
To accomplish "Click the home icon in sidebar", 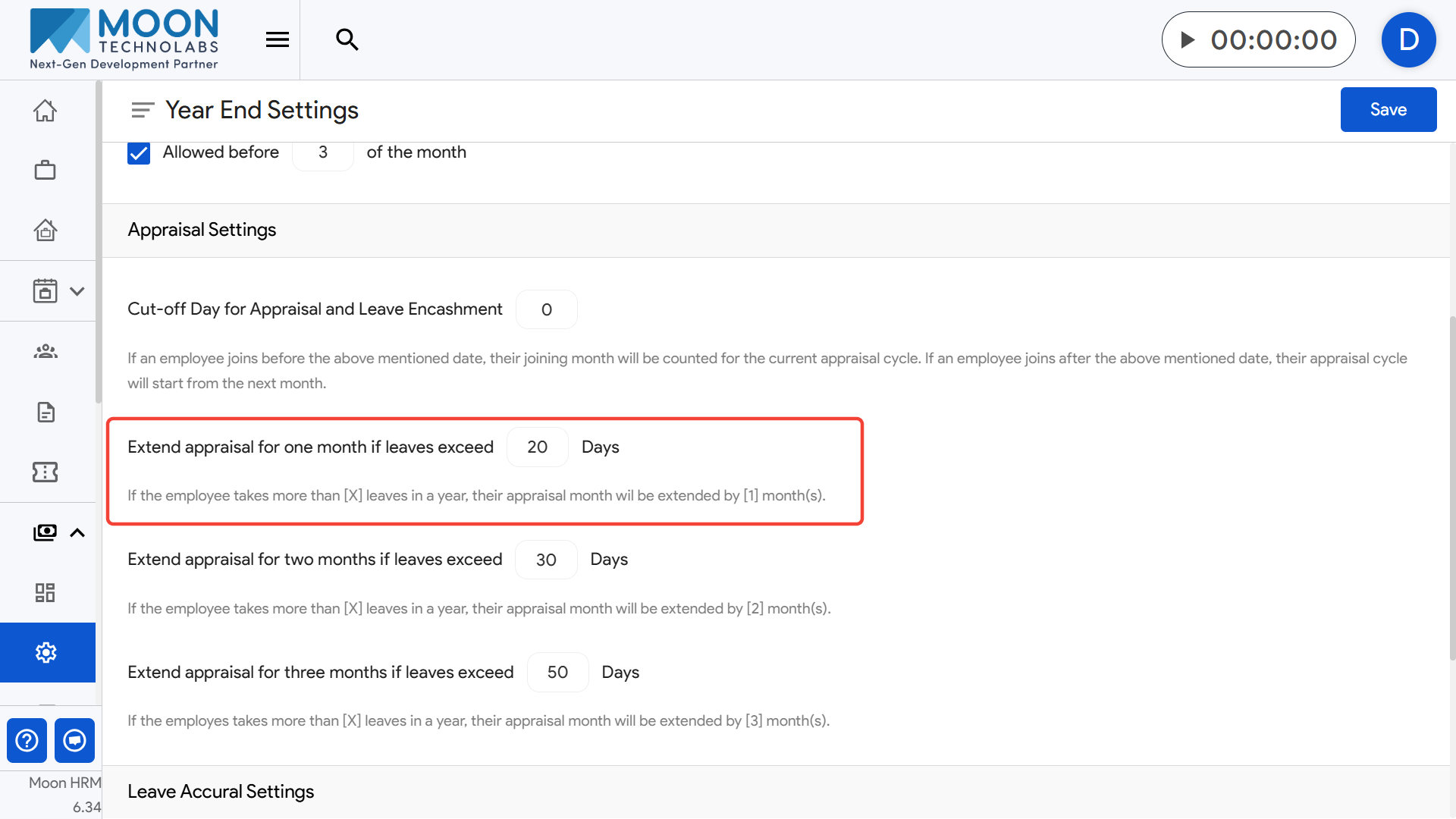I will (45, 111).
